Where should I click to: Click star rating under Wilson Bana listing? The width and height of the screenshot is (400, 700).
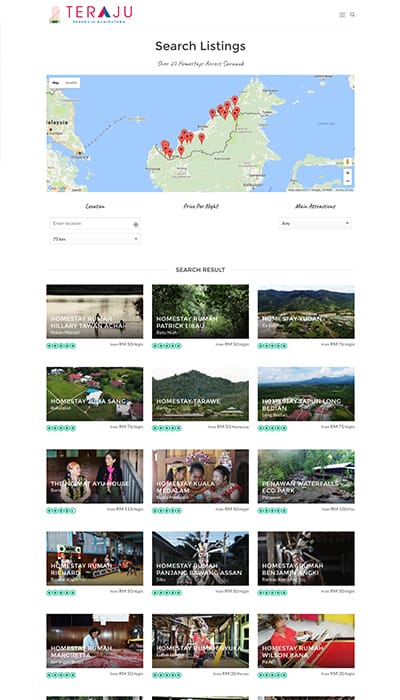coord(272,675)
